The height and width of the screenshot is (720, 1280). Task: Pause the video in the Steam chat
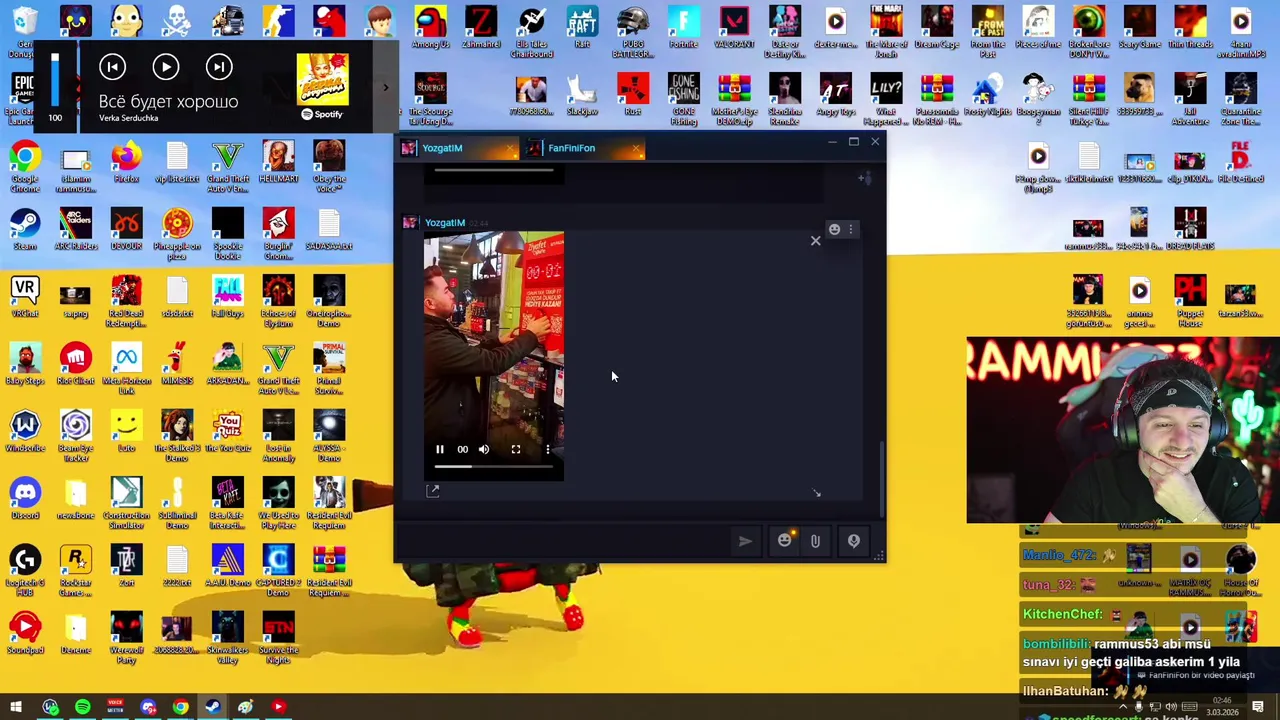[x=439, y=450]
